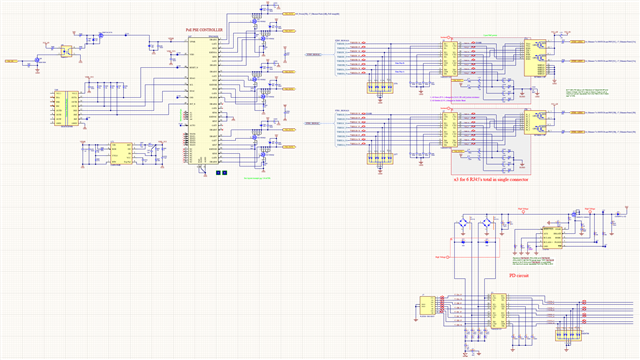640x360 pixels.
Task: Click the "PoE PSE CONTROLLER" title text
Action: click(x=204, y=30)
